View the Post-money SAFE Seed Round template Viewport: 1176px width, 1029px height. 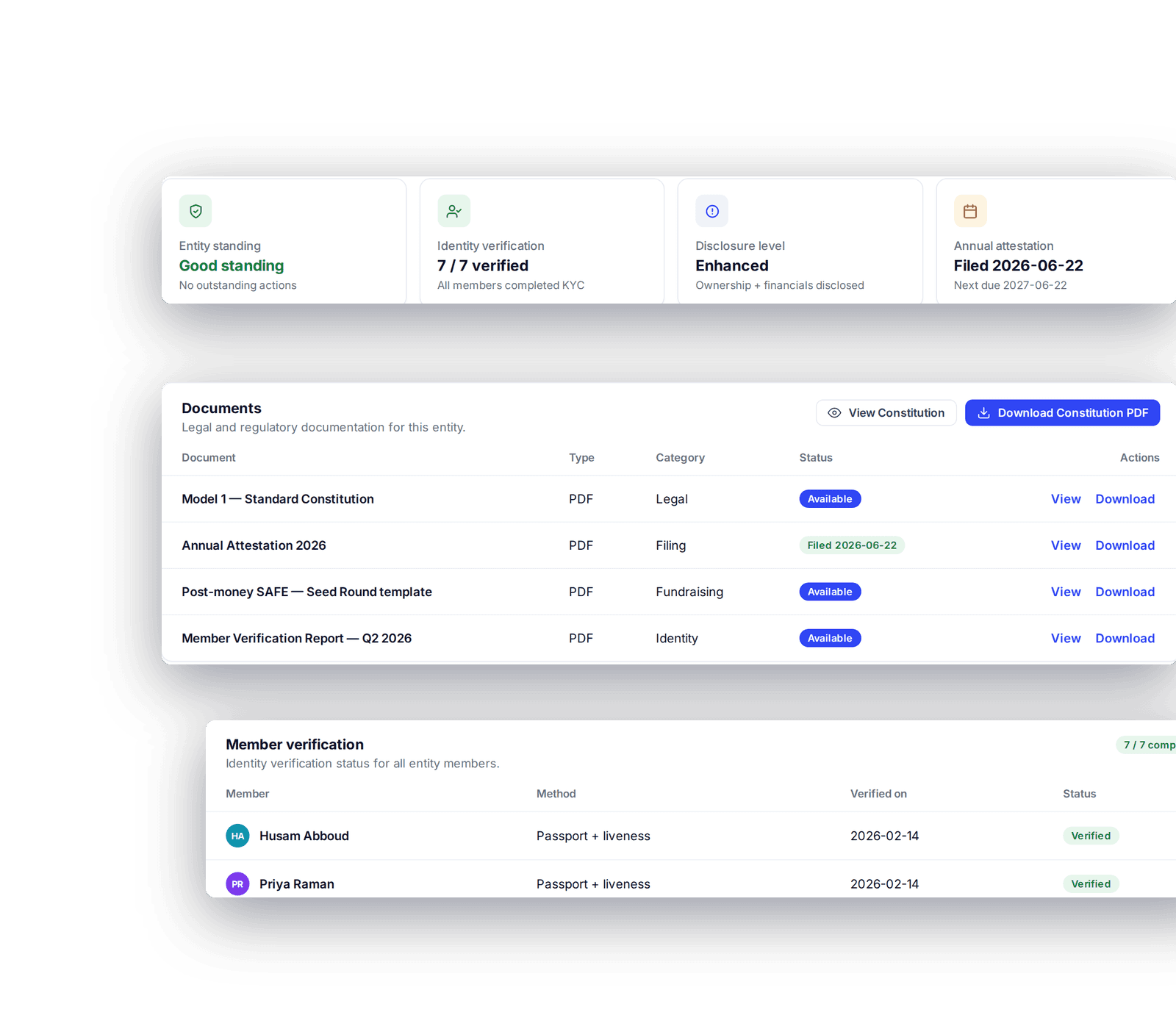[1065, 592]
